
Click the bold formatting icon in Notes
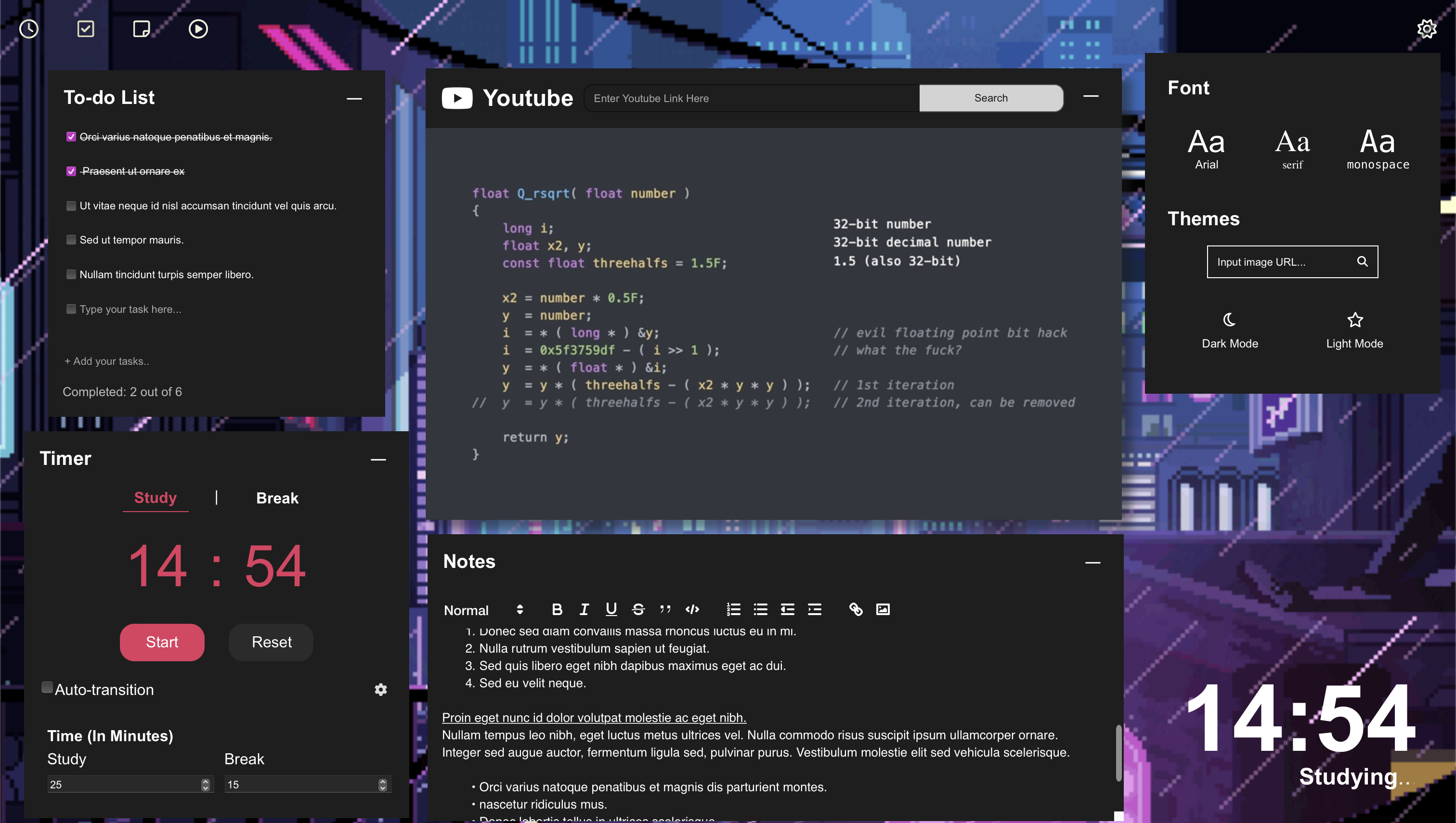click(557, 609)
